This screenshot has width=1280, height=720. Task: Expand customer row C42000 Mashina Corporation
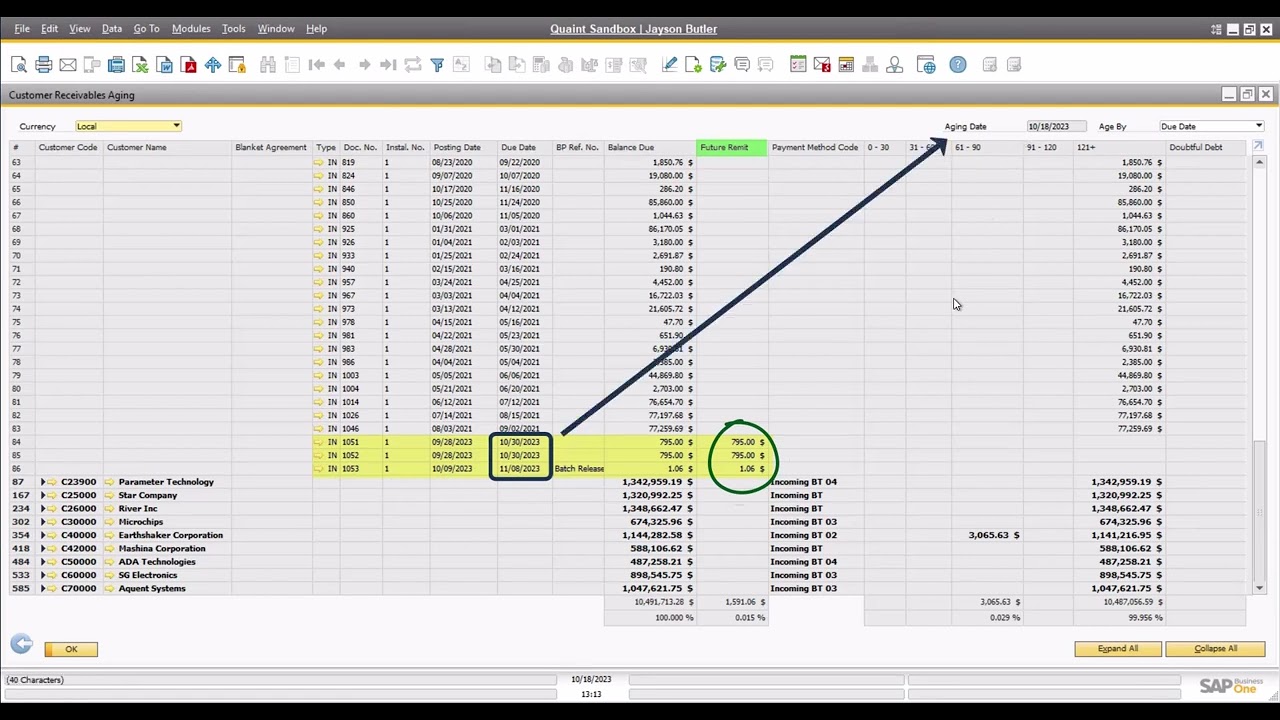coord(43,548)
